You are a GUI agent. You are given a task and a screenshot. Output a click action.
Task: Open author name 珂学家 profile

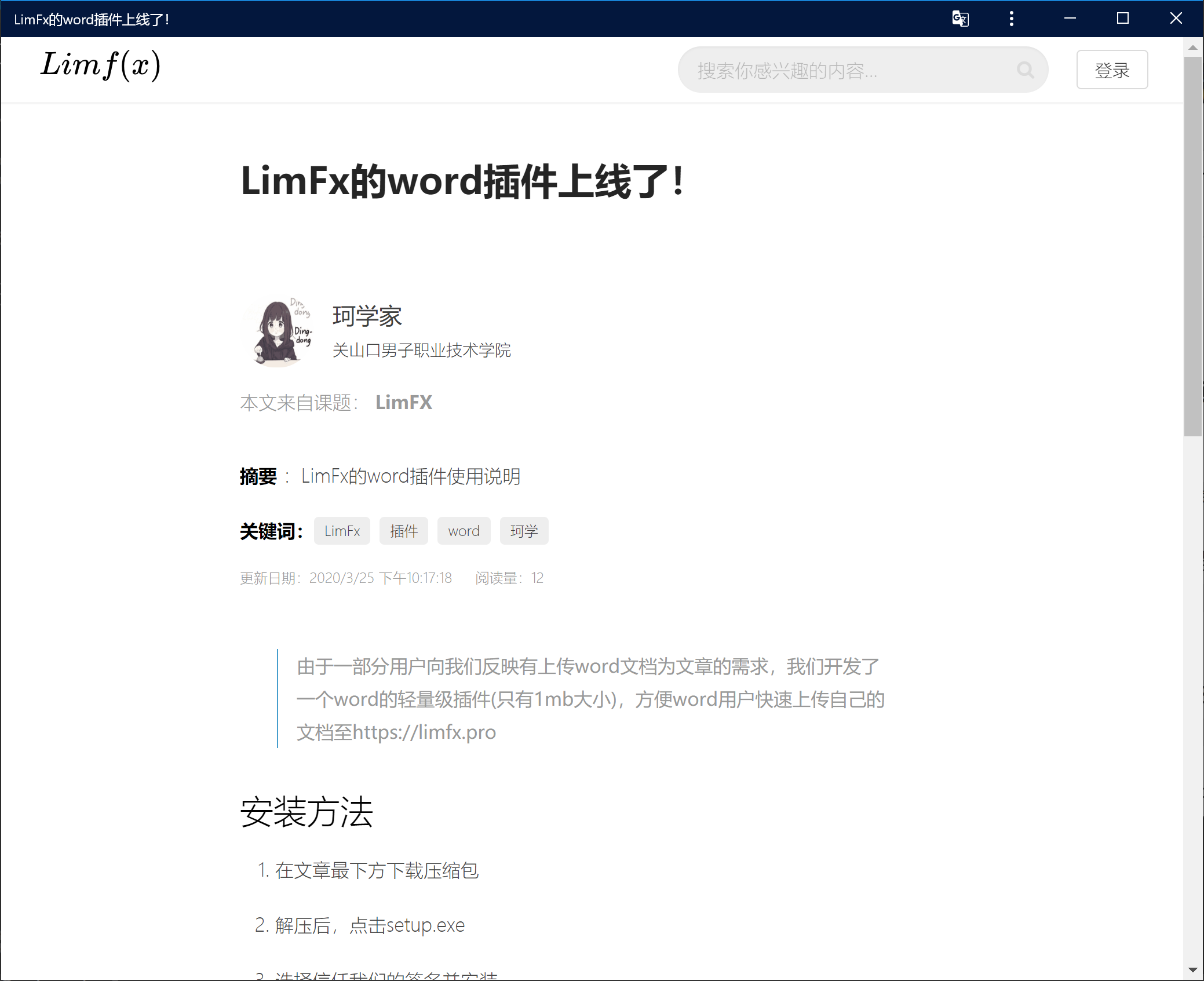[367, 316]
